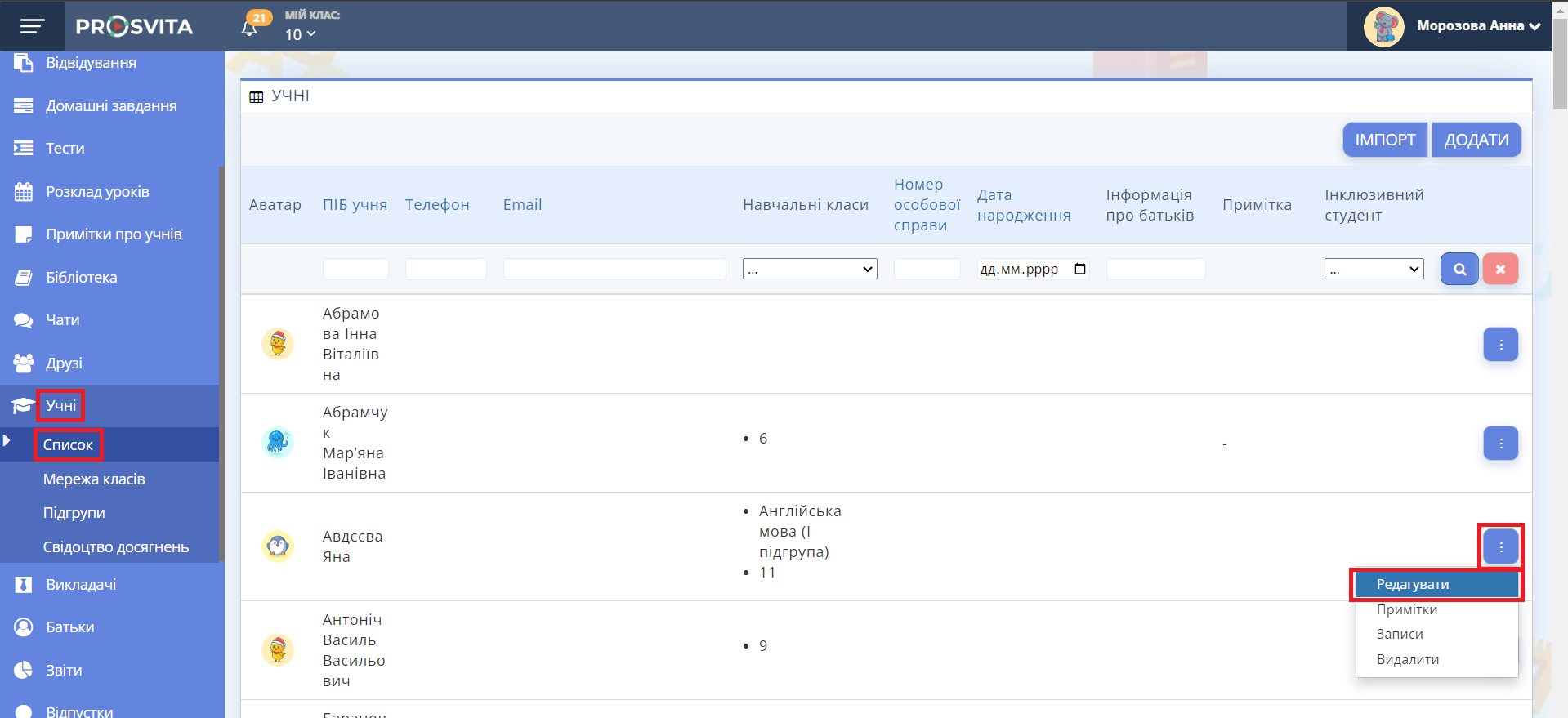The height and width of the screenshot is (718, 1568).
Task: Select Примітки in the context menu
Action: pyautogui.click(x=1406, y=610)
